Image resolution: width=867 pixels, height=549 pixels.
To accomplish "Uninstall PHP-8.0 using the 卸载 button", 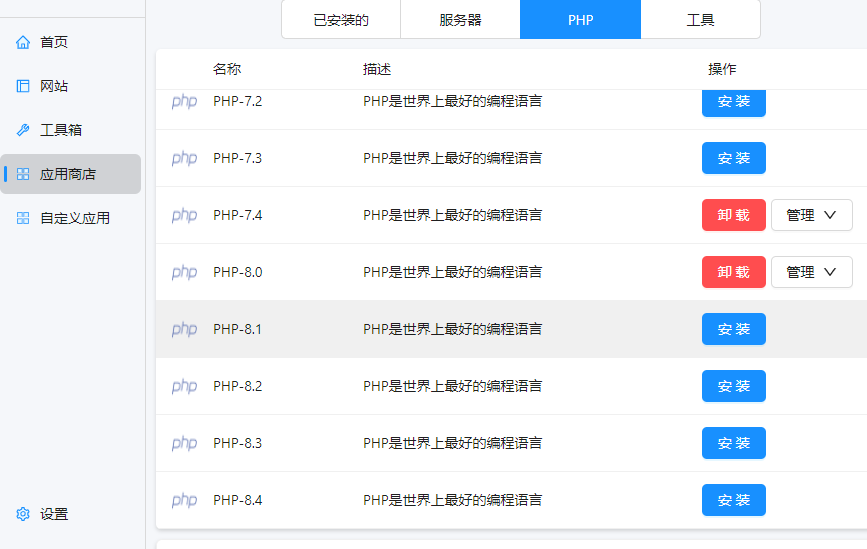I will [733, 272].
